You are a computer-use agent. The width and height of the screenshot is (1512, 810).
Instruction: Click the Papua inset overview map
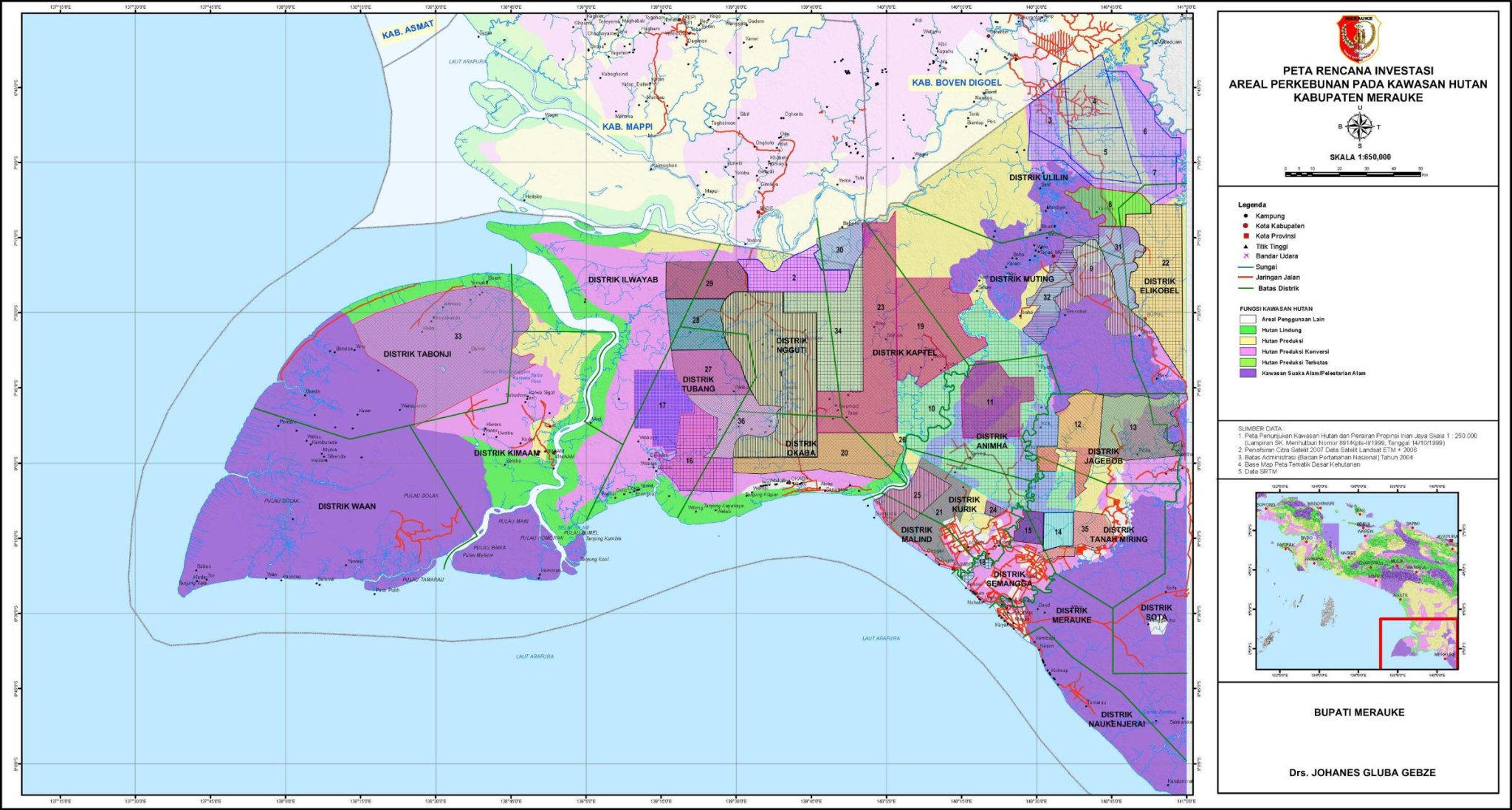click(1356, 581)
